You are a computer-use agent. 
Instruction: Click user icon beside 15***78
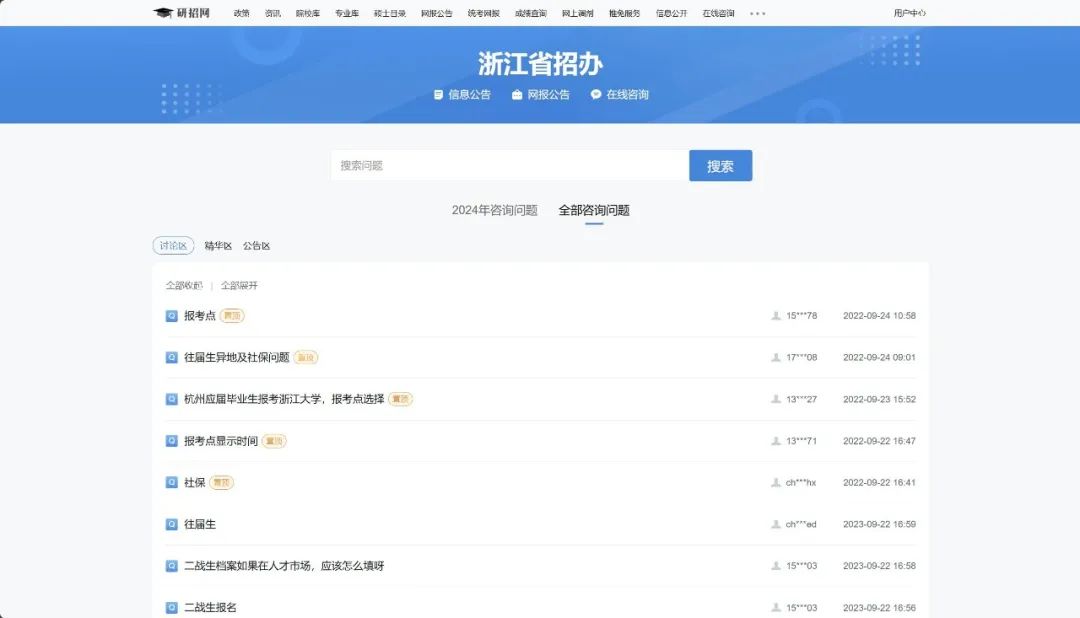(x=776, y=316)
